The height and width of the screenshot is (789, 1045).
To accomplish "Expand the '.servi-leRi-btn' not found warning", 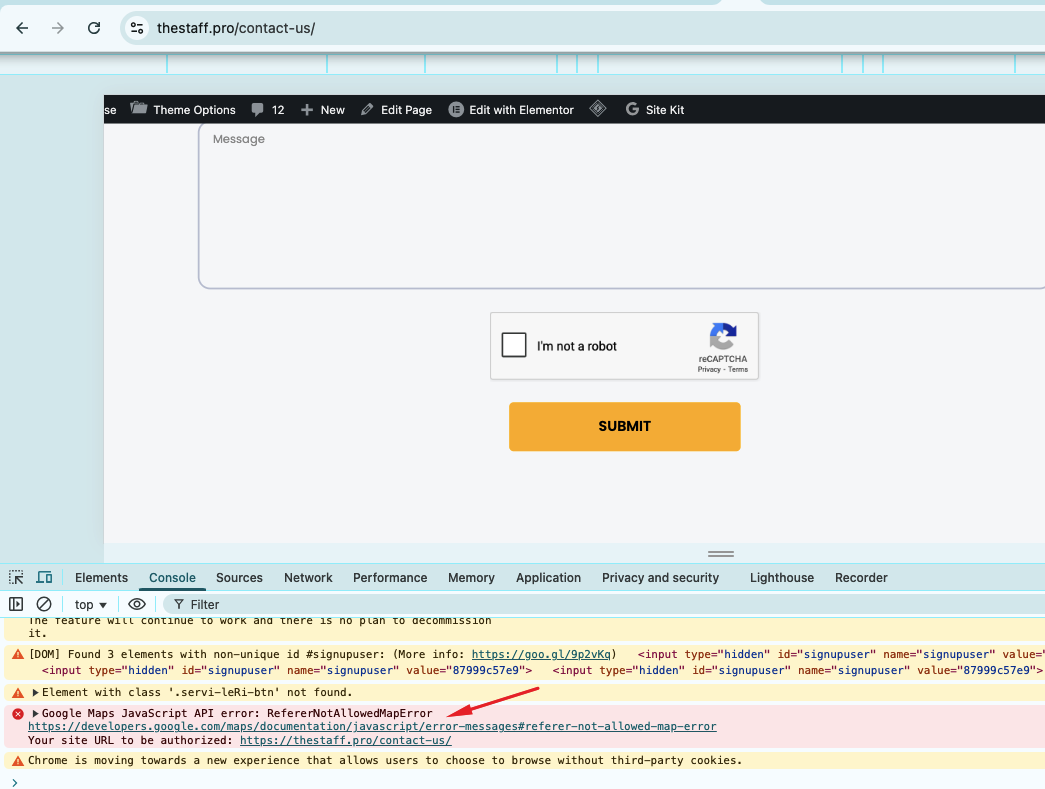I will click(35, 692).
